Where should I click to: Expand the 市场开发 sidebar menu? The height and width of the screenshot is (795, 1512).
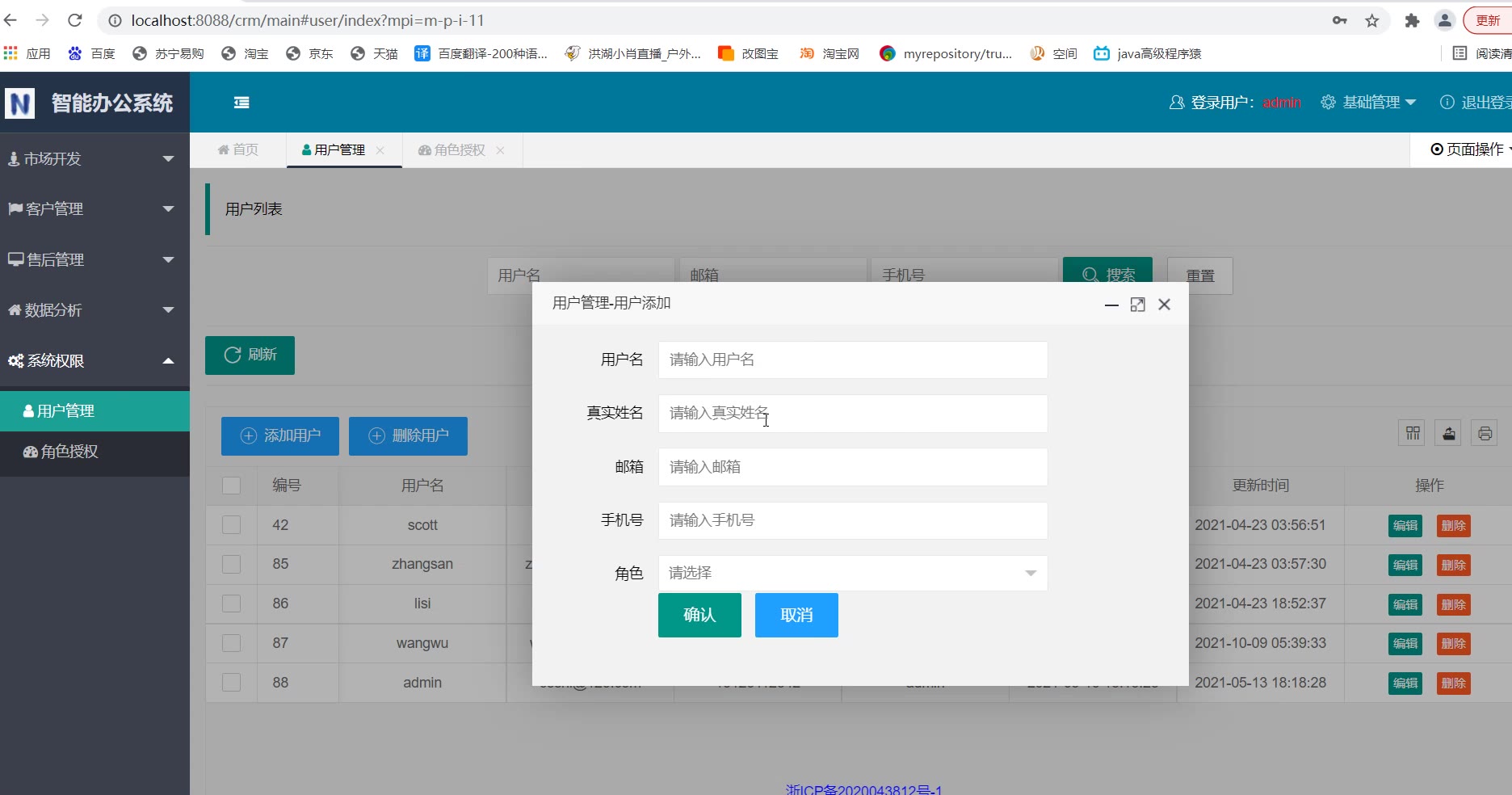94,159
